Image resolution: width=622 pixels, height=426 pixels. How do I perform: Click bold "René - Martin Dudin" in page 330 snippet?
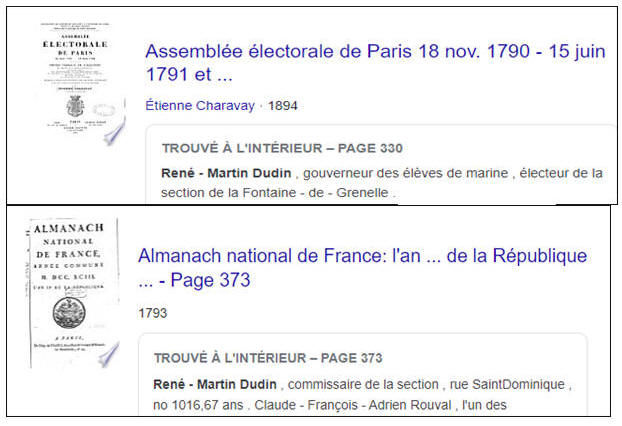pyautogui.click(x=221, y=172)
